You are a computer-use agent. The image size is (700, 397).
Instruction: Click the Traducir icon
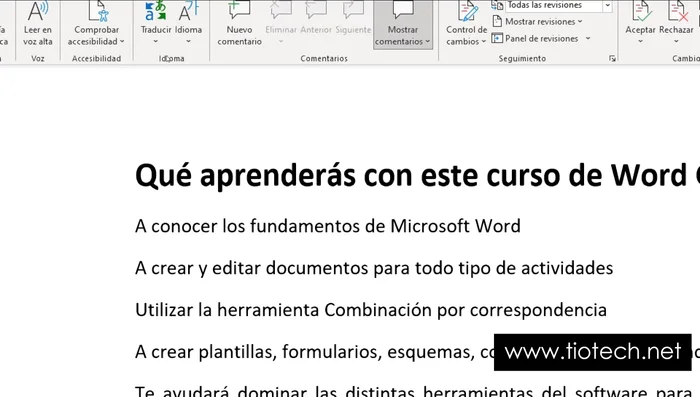pyautogui.click(x=156, y=11)
